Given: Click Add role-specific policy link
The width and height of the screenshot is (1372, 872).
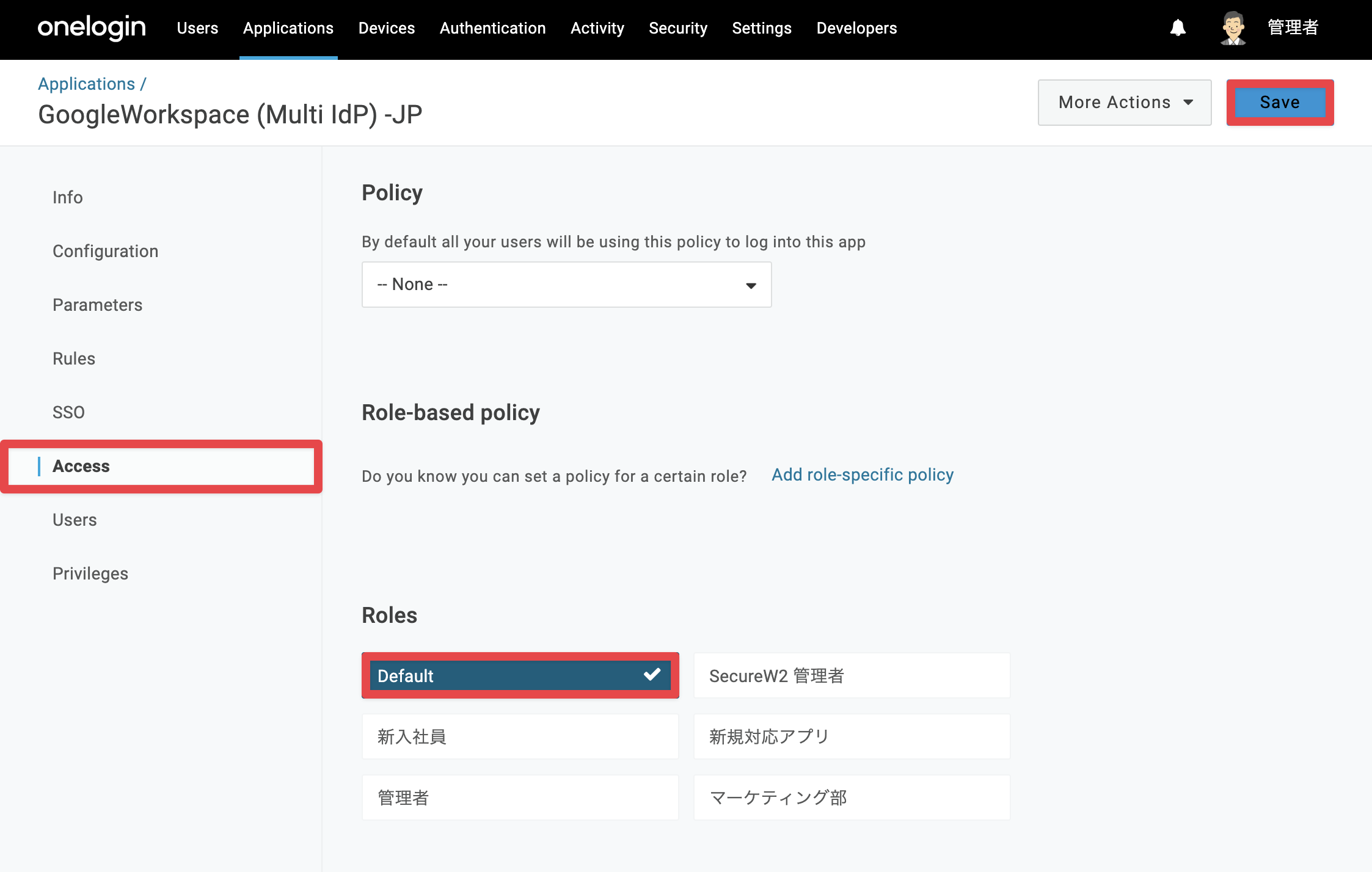Looking at the screenshot, I should click(862, 474).
